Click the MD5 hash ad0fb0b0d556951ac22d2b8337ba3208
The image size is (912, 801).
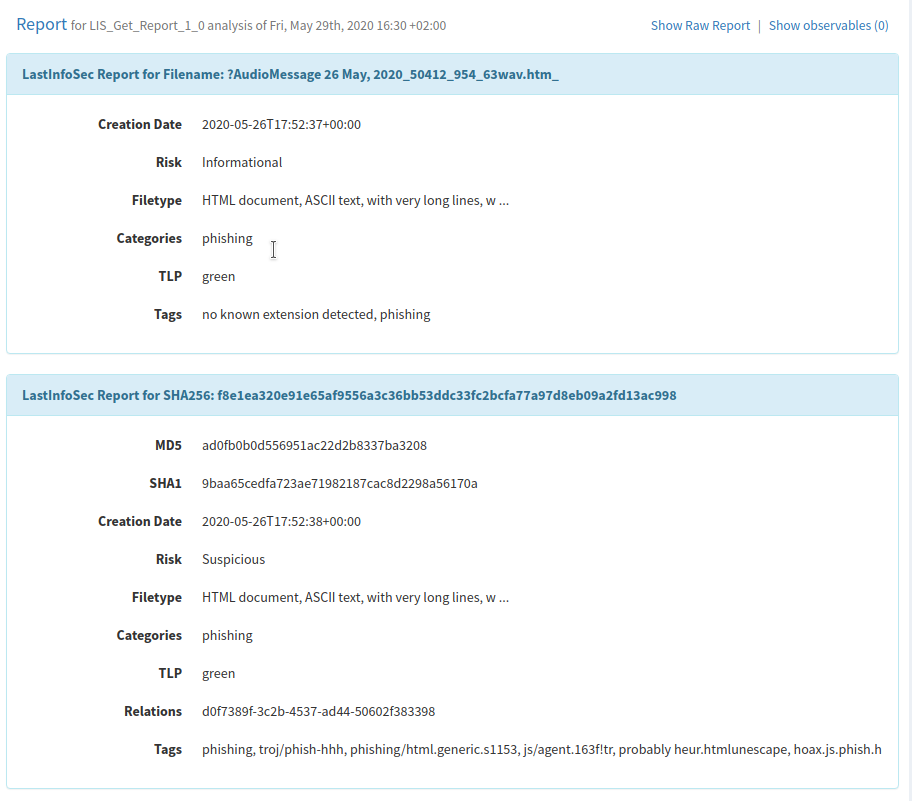point(314,446)
